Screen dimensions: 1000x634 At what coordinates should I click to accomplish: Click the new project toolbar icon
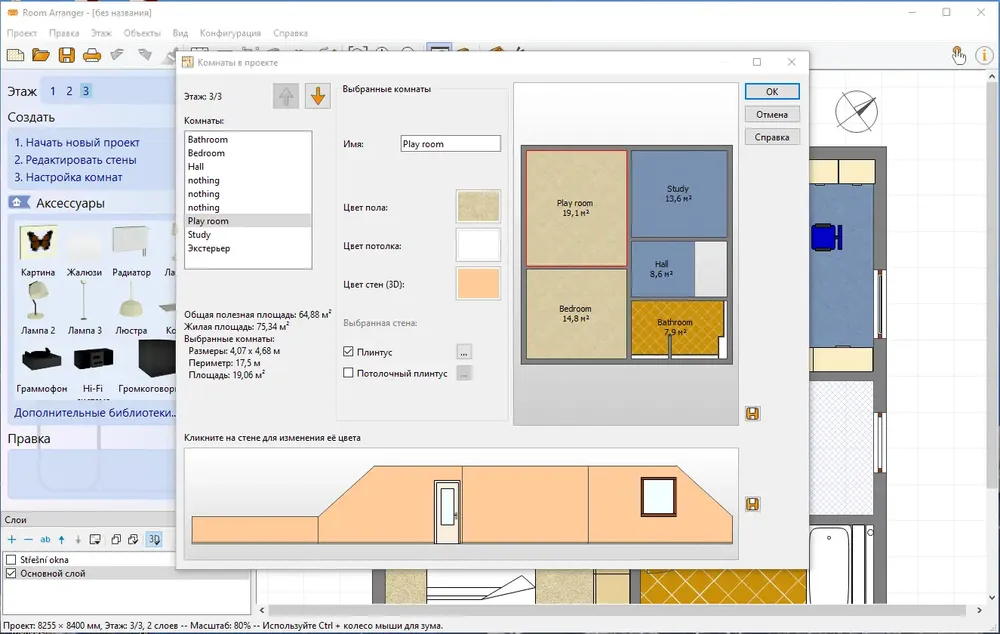(x=15, y=55)
